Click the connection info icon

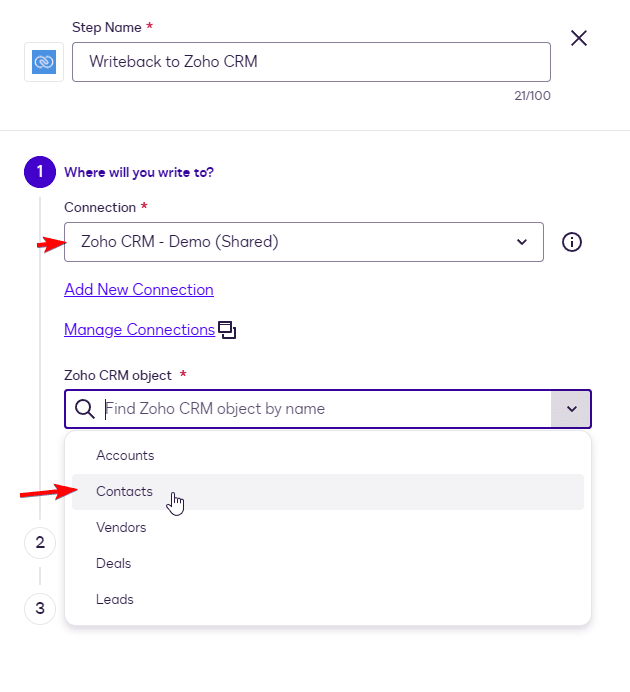(x=572, y=242)
